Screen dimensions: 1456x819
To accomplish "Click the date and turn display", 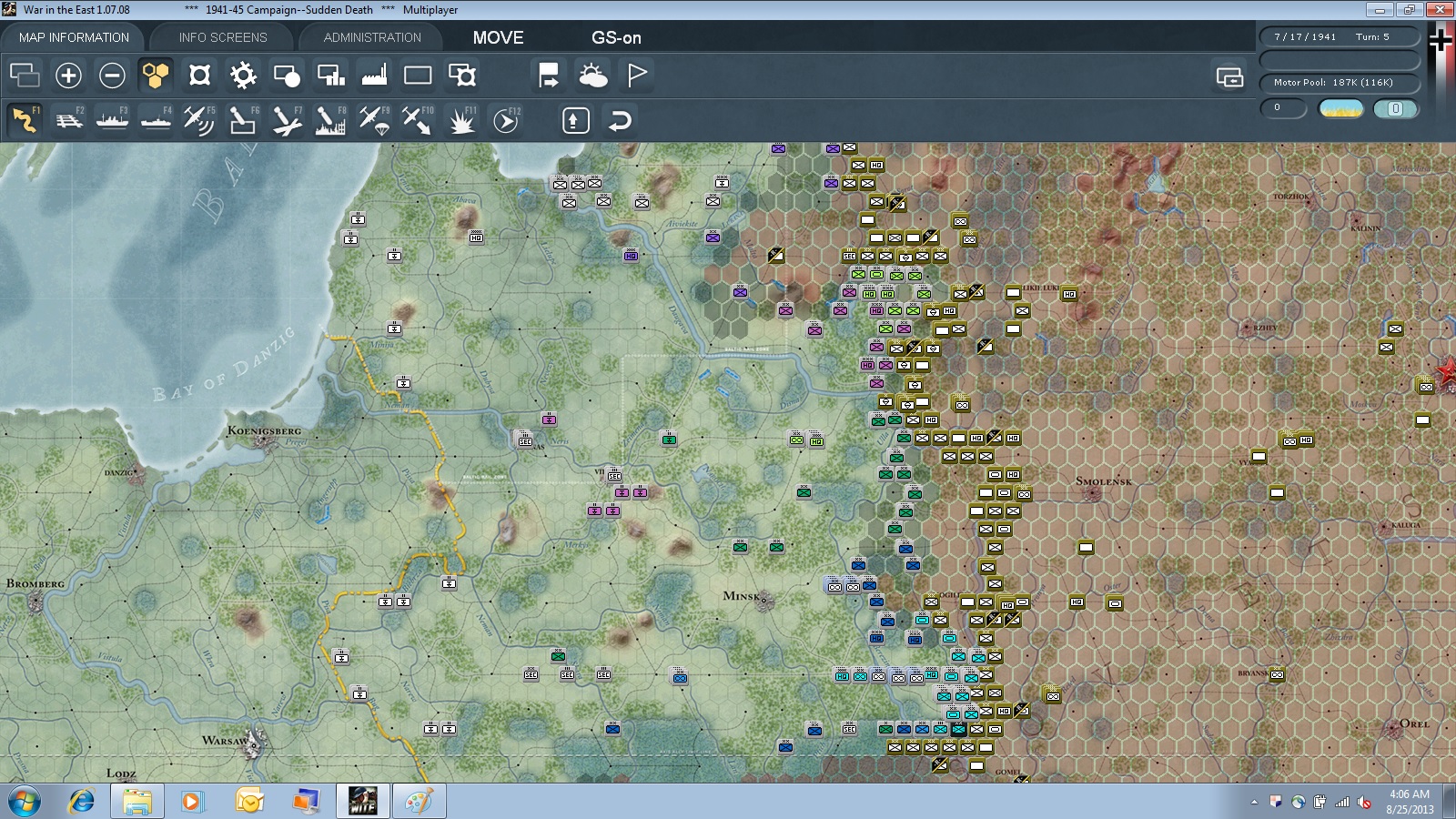I will (x=1340, y=37).
